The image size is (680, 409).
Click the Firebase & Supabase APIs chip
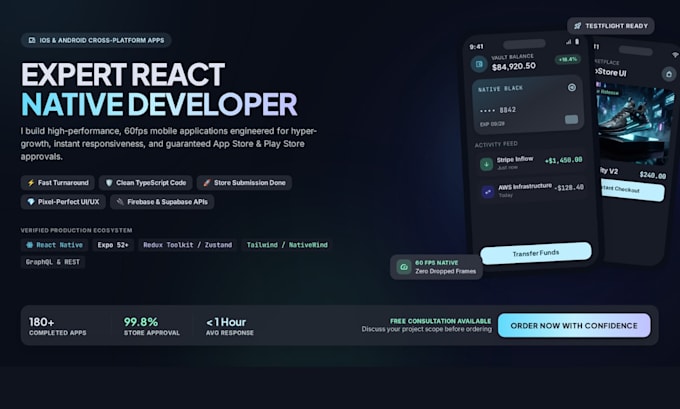click(162, 202)
